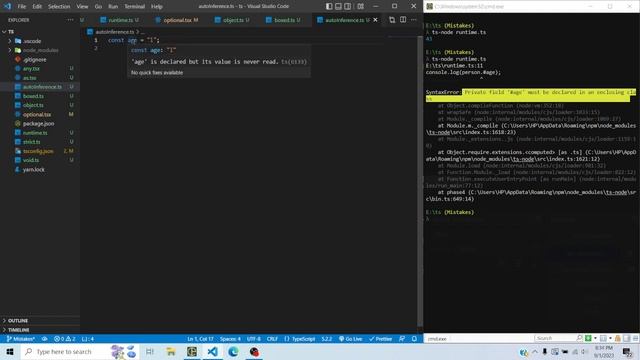
Task: Click the Ln 1, Col 17 cursor position
Action: [x=200, y=339]
